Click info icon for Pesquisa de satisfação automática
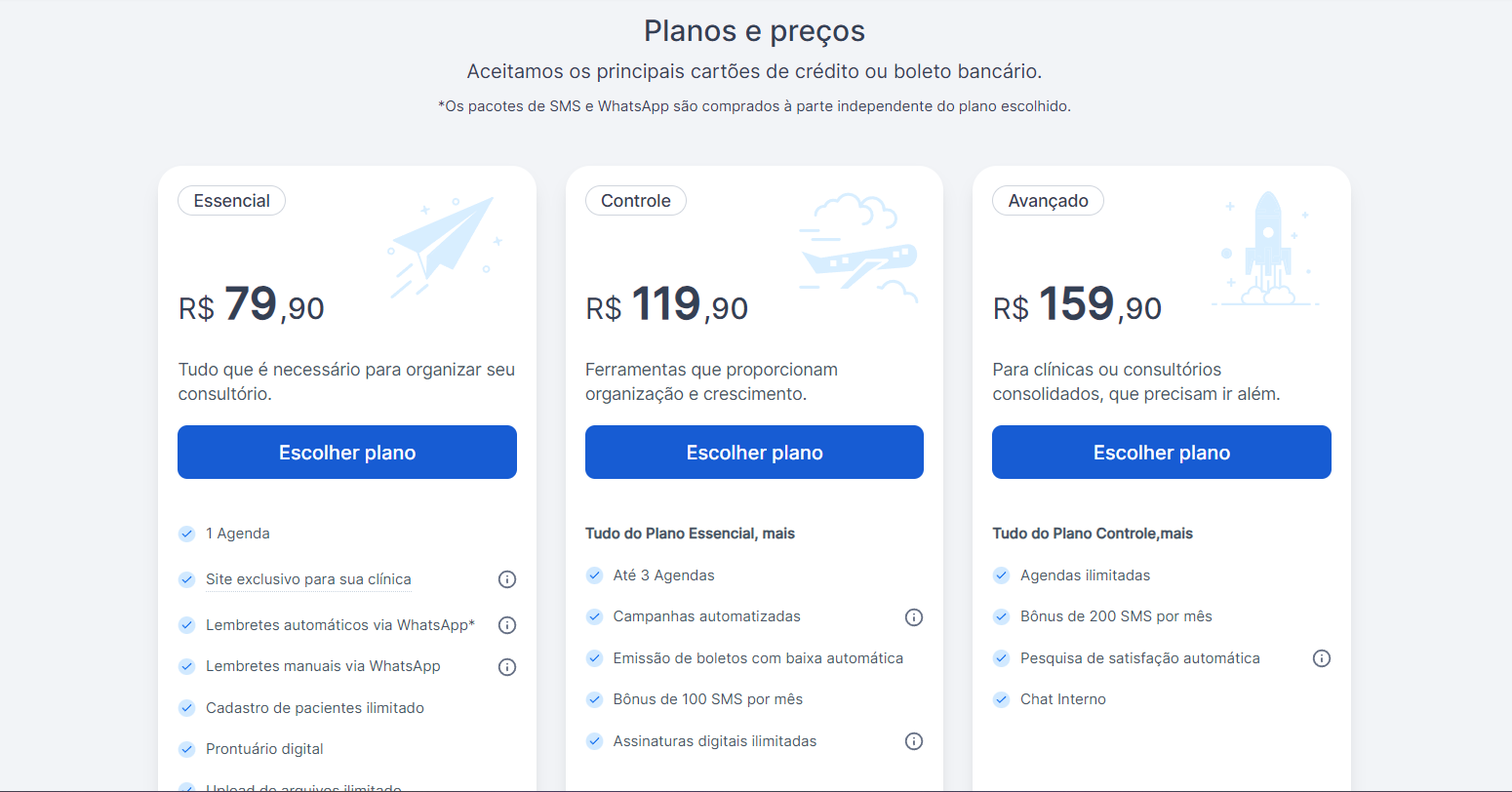The width and height of the screenshot is (1512, 792). click(1322, 658)
